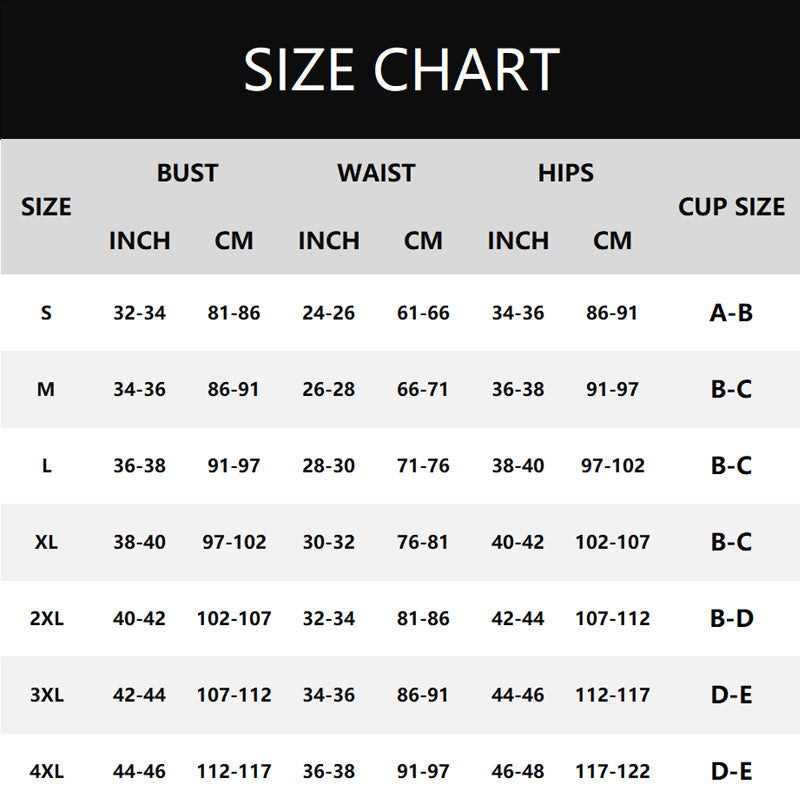Select the M size row label
800x800 pixels.
coord(46,389)
